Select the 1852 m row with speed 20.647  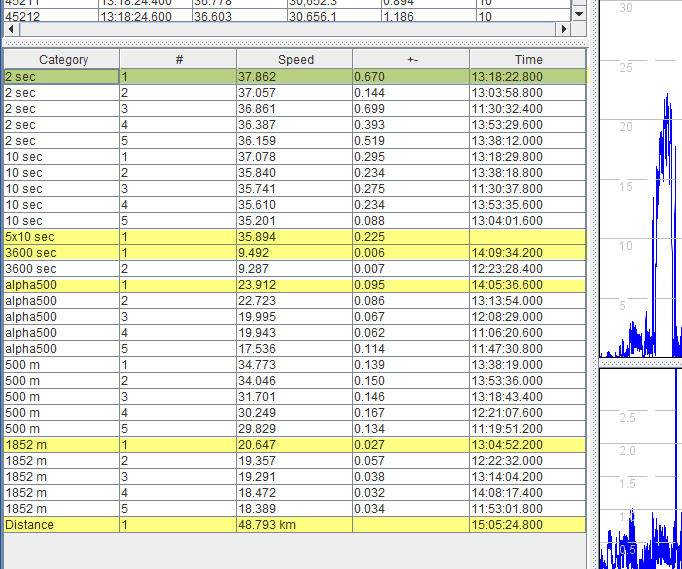click(x=295, y=445)
